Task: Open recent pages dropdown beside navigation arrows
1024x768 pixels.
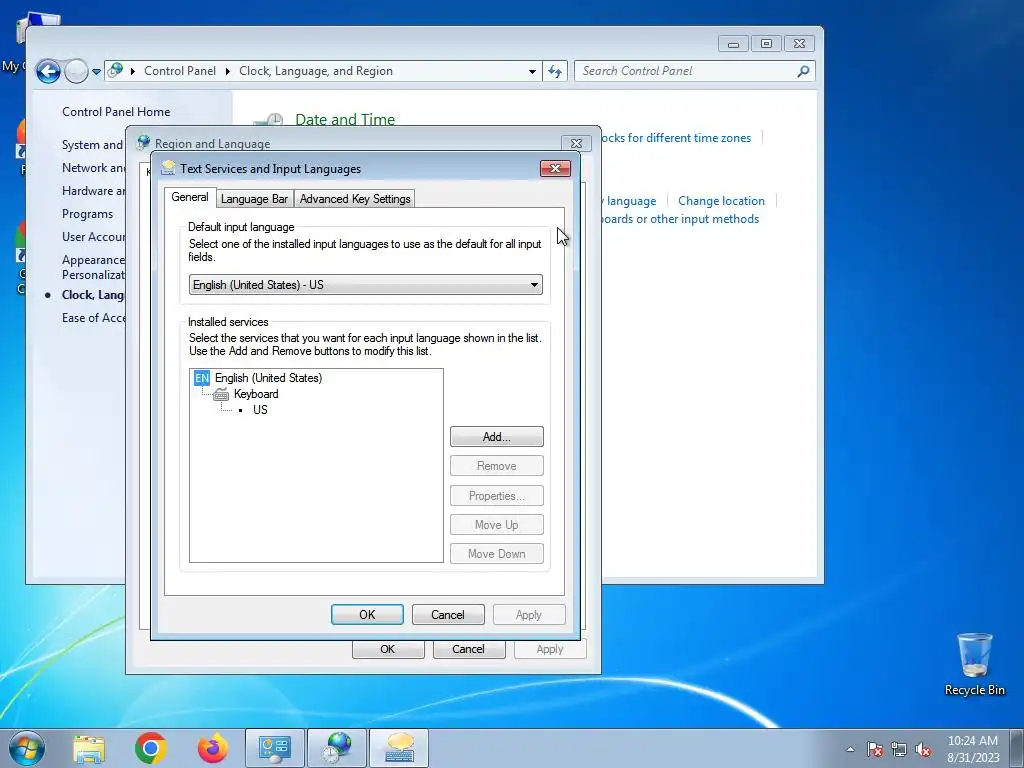Action: 96,72
